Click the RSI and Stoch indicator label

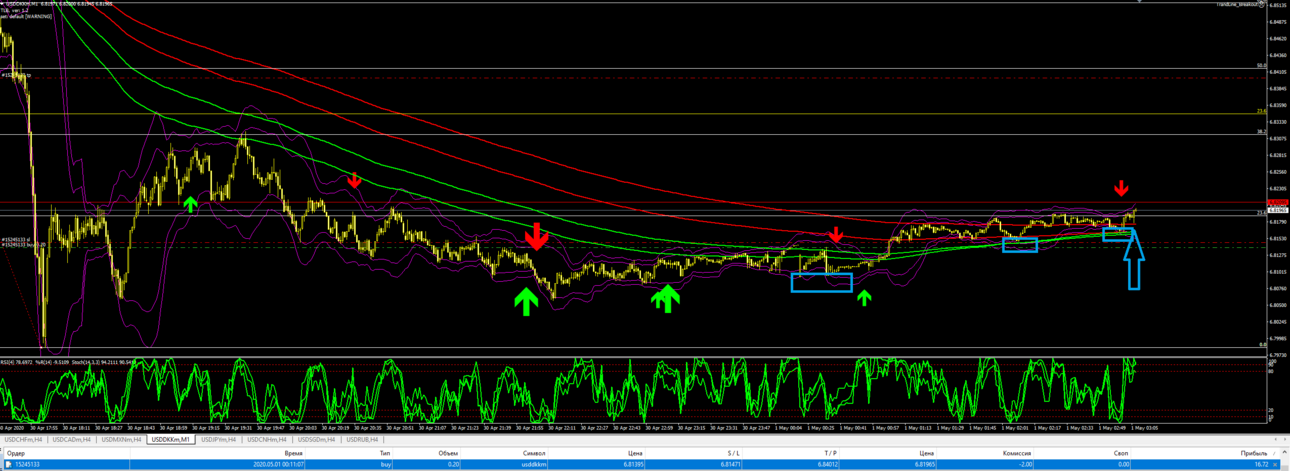point(70,361)
